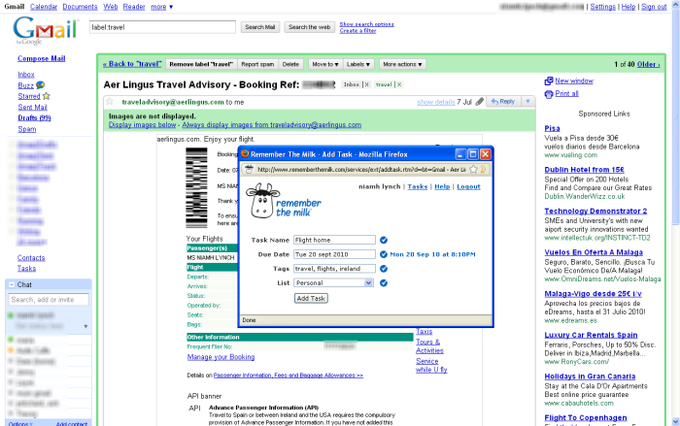Click the Report spam button
This screenshot has height=426, width=680.
pyautogui.click(x=258, y=64)
